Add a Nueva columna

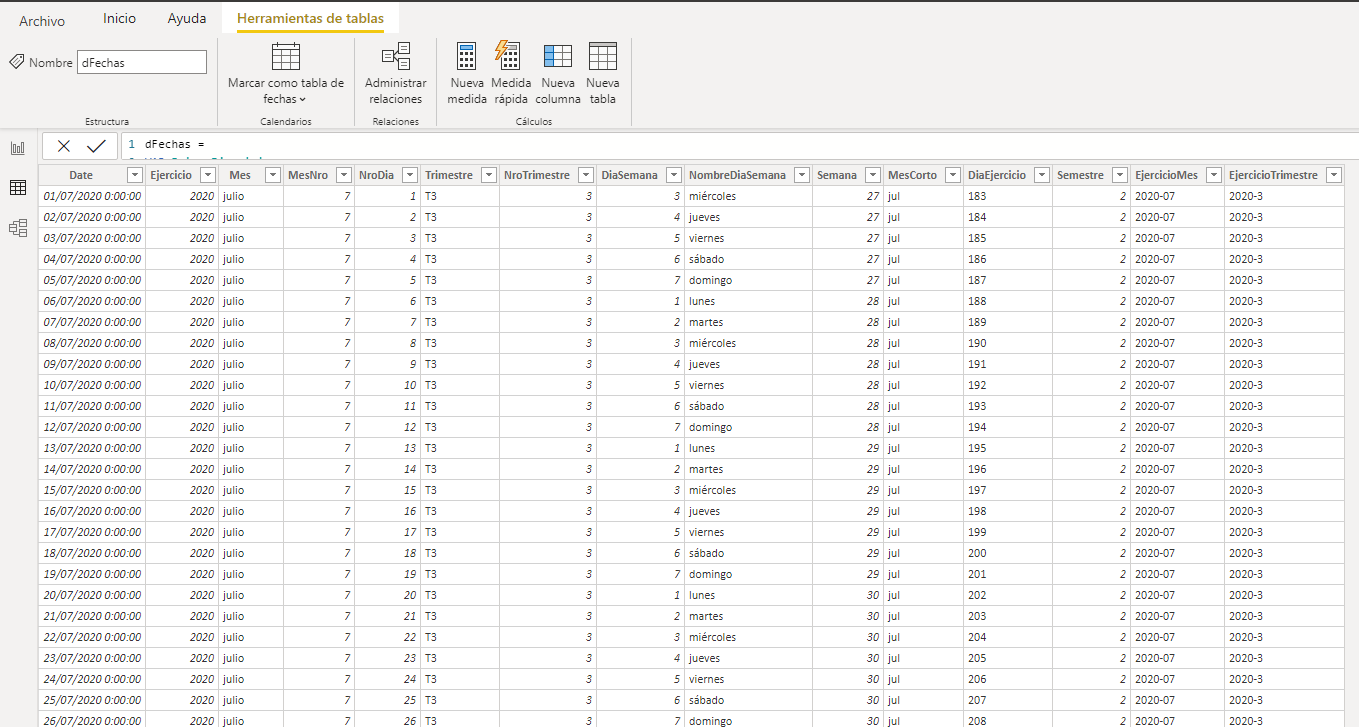point(558,73)
